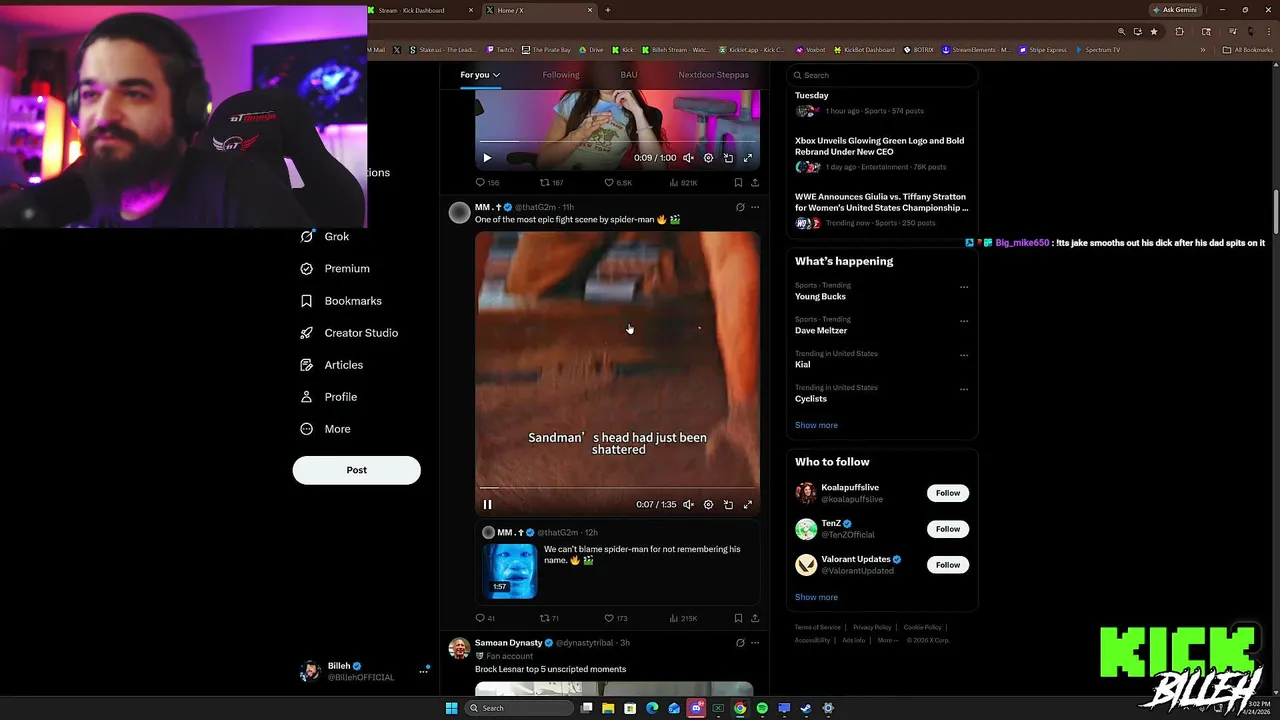Switch to the Nextdoor Steppas tab
1280x720 pixels.
coord(713,75)
